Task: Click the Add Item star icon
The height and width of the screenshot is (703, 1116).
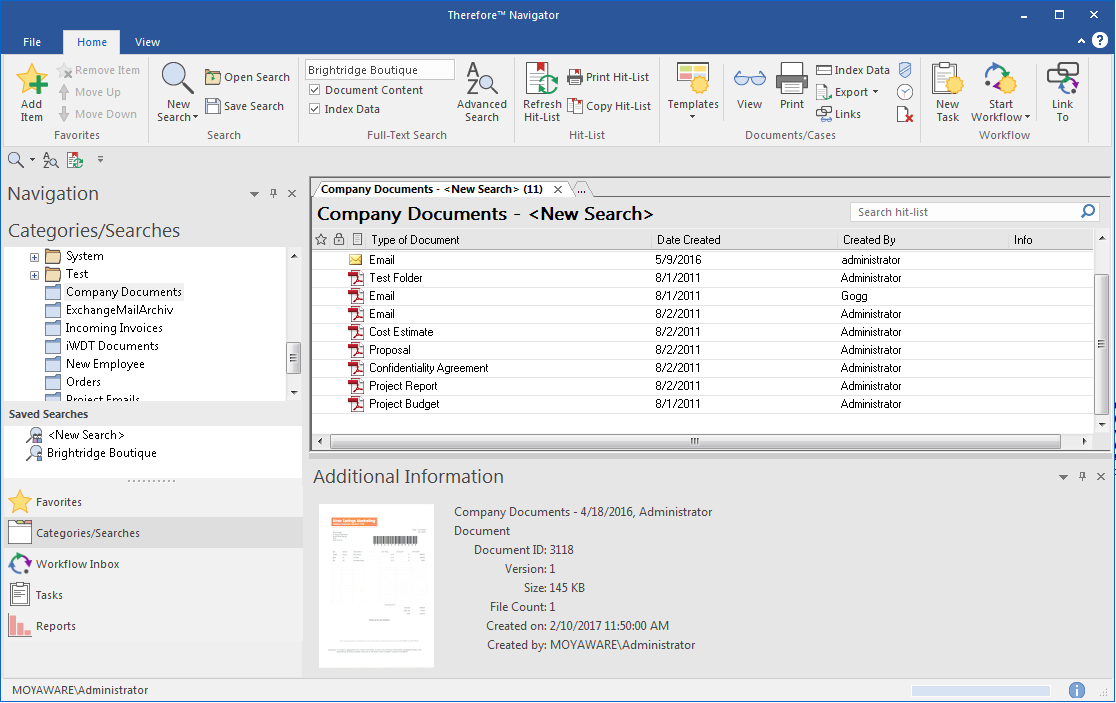Action: coord(32,80)
